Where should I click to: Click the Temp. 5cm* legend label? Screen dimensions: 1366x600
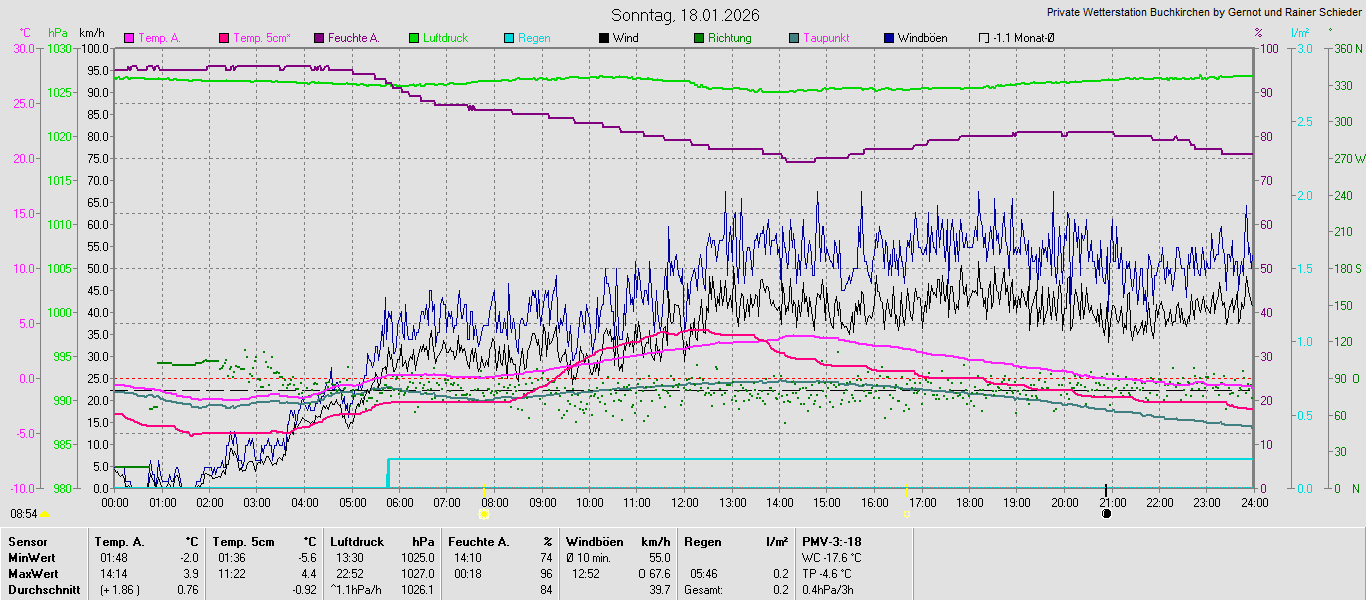[261, 38]
